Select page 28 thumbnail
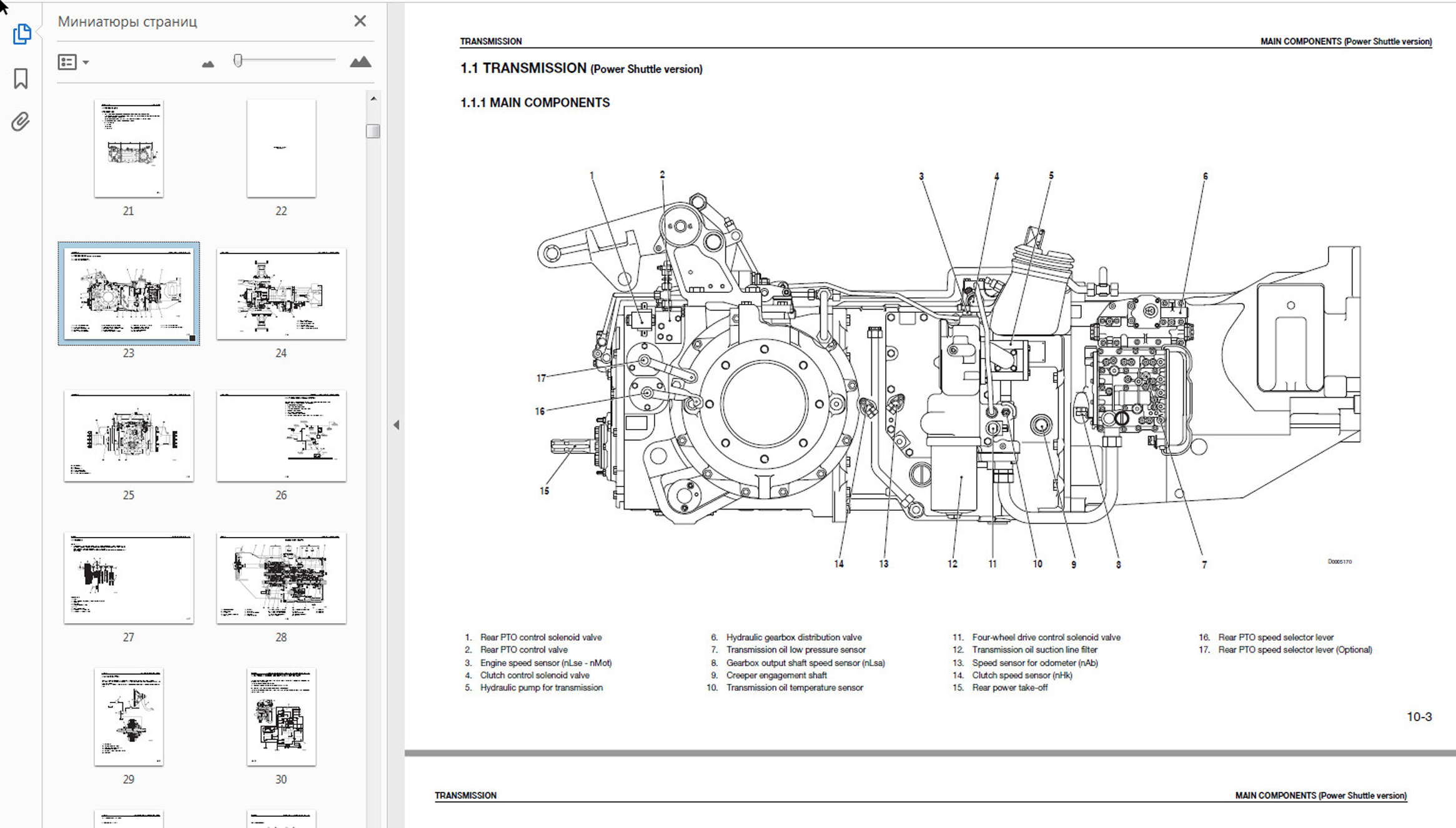The width and height of the screenshot is (1456, 828). [281, 578]
